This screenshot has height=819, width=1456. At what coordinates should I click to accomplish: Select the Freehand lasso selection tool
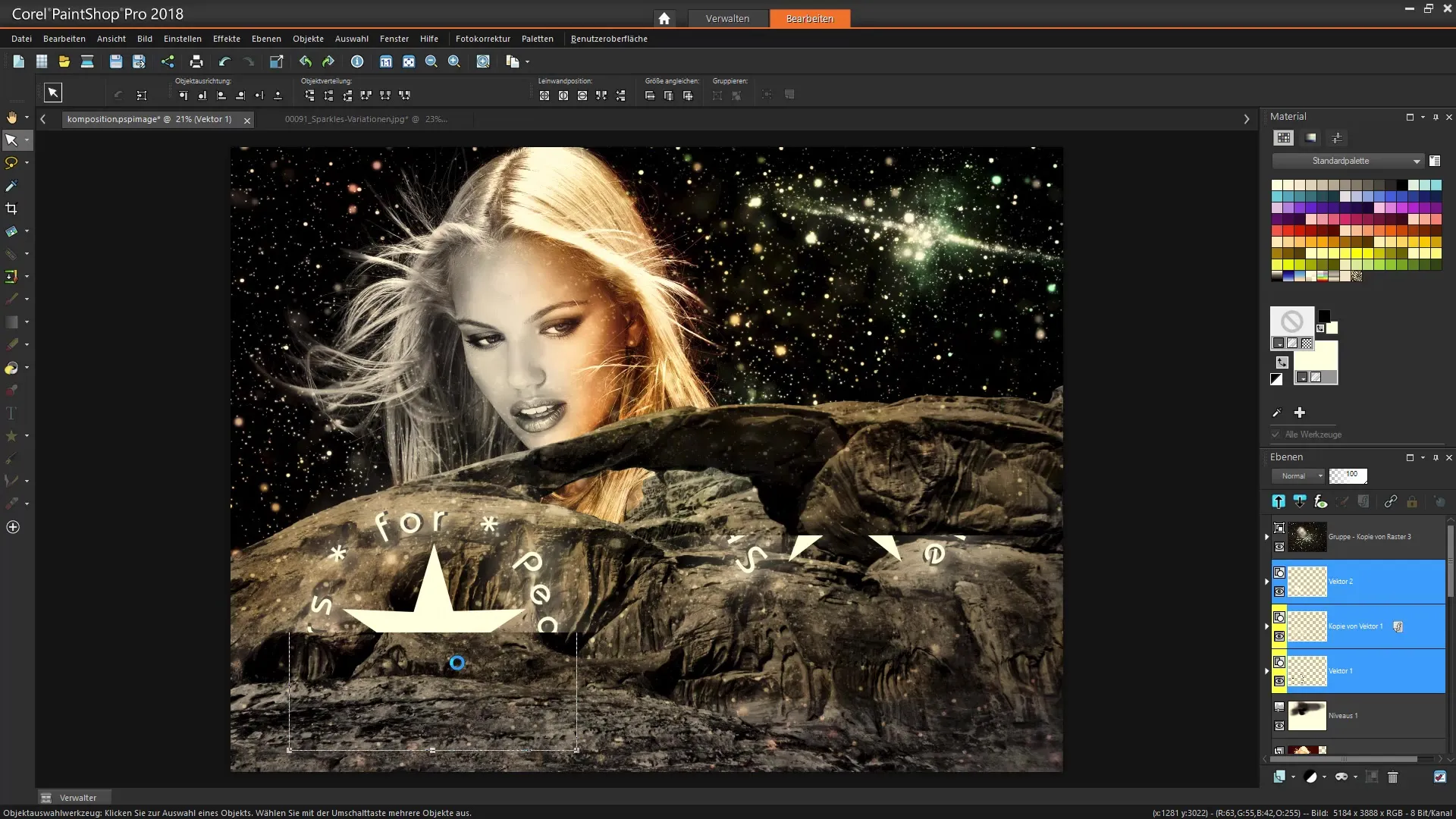point(11,162)
